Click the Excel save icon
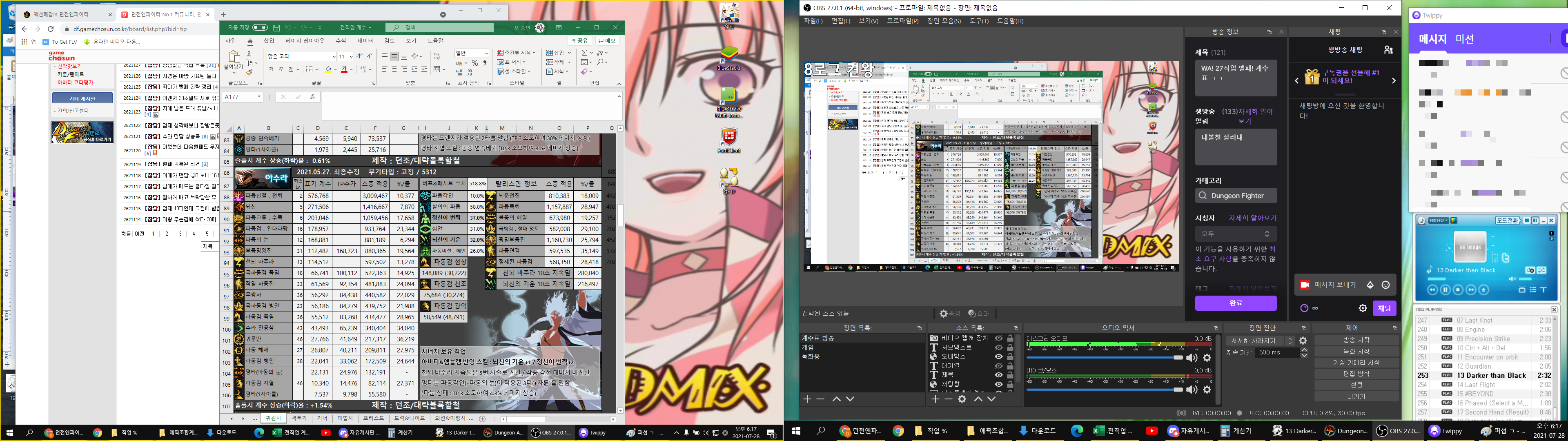Viewport: 1568px width, 441px height. click(x=276, y=28)
